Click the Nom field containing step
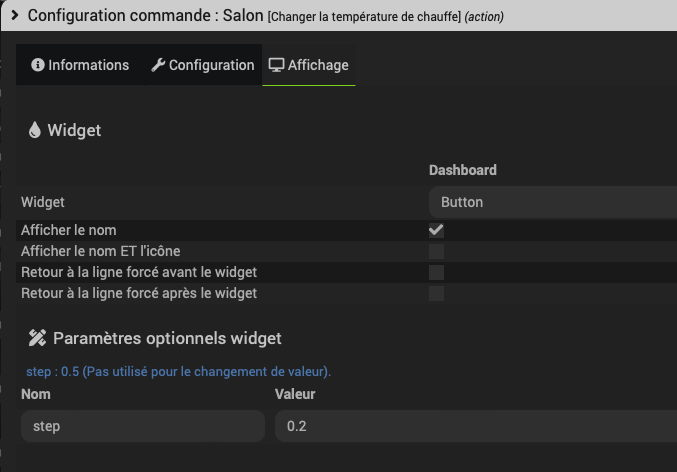This screenshot has width=677, height=472. (x=142, y=426)
